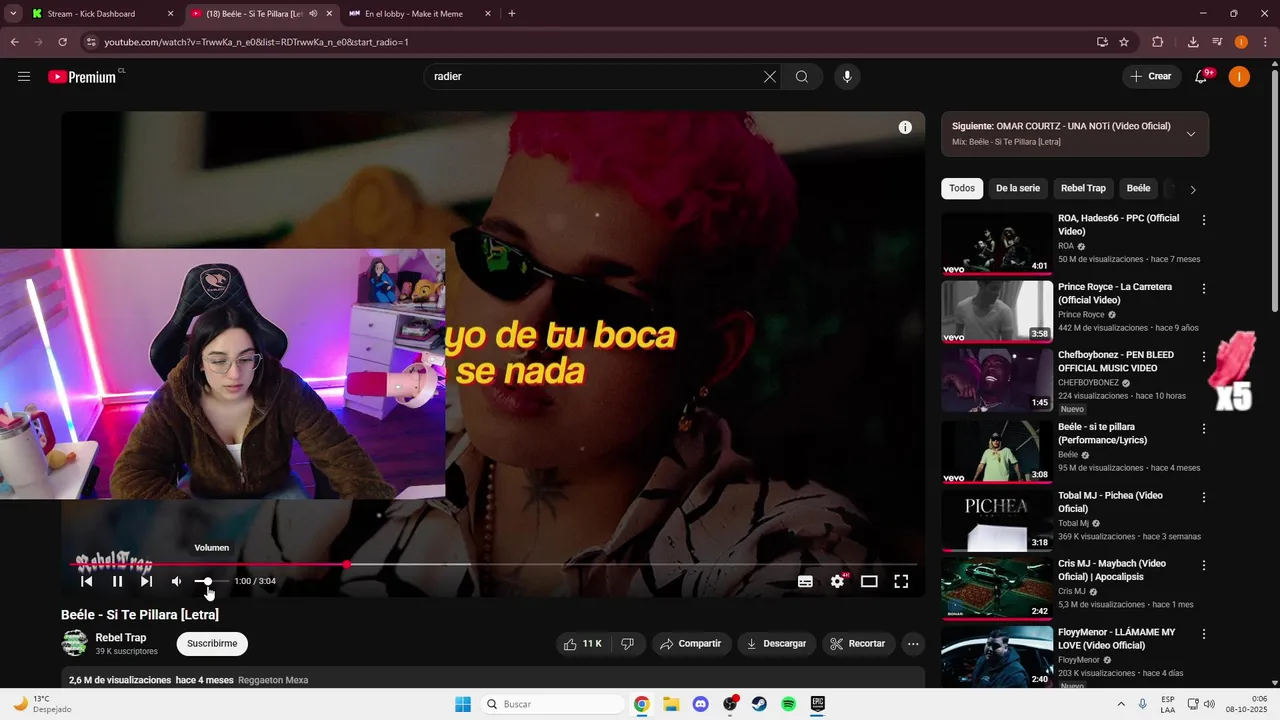Run search with magnifier button
The height and width of the screenshot is (720, 1280).
click(802, 77)
